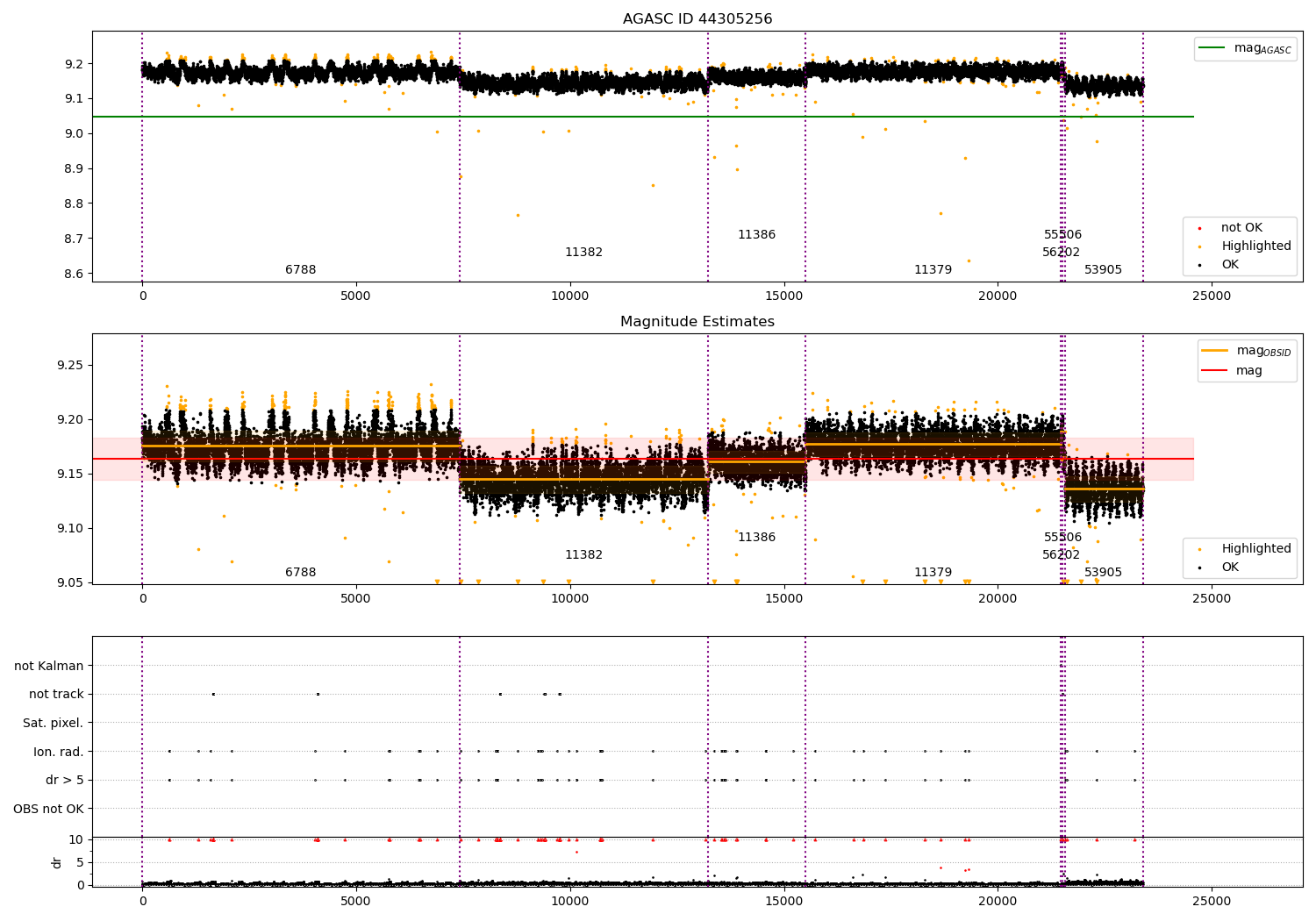Click the 'not Kalman' row label
1316x921 pixels.
(x=49, y=667)
